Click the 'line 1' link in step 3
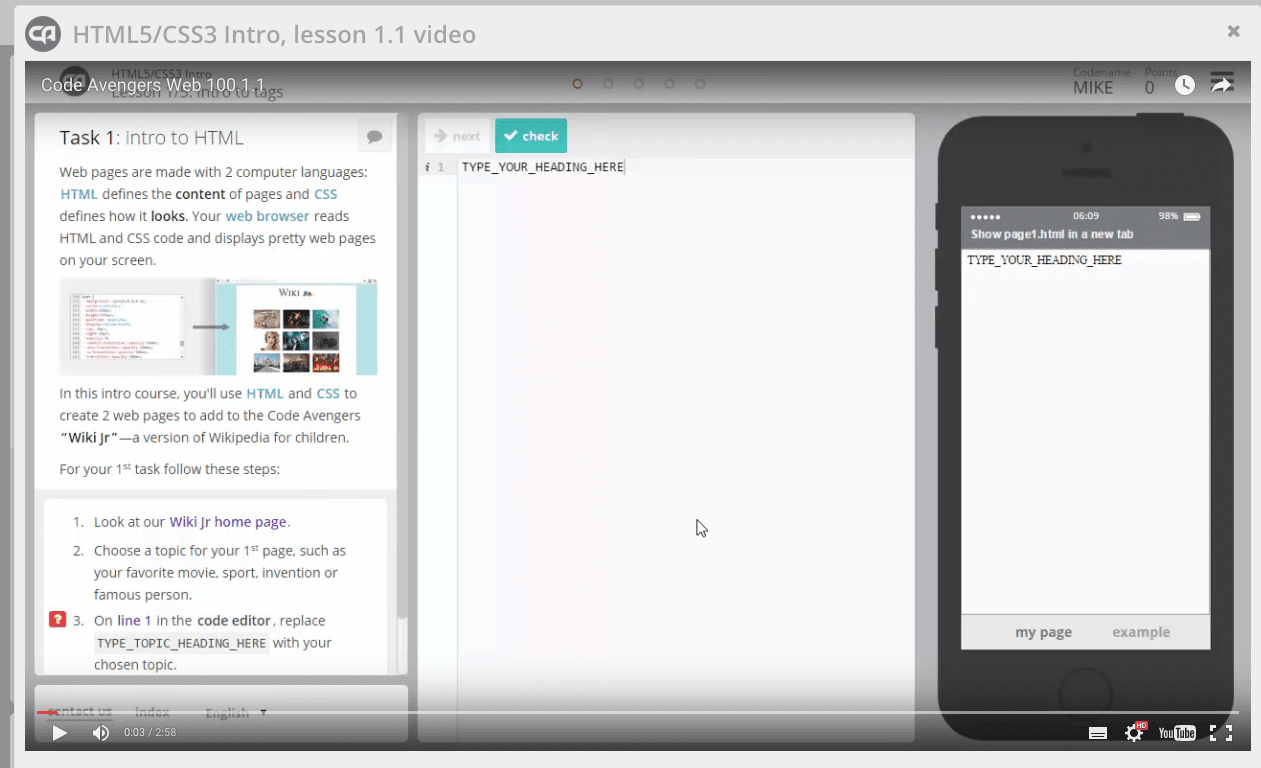 pos(135,620)
